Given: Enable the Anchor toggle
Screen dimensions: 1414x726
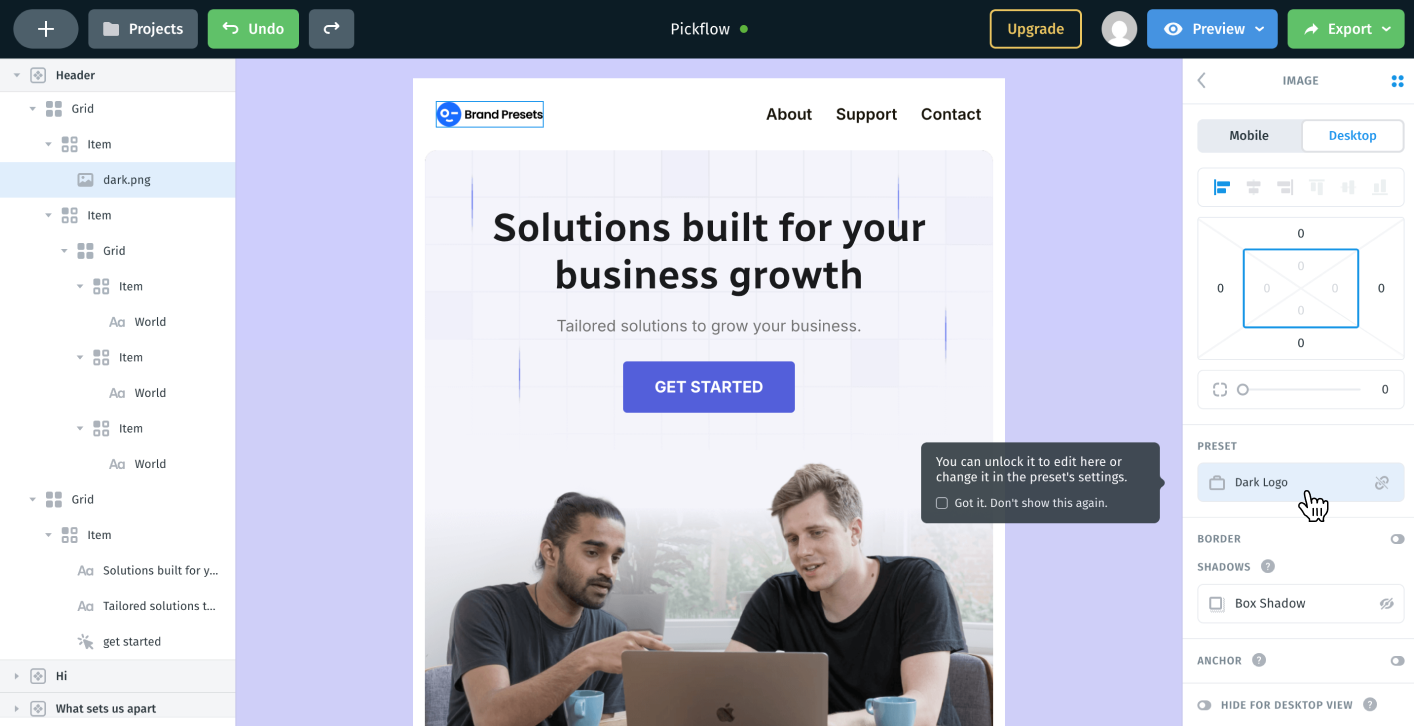Looking at the screenshot, I should point(1397,661).
